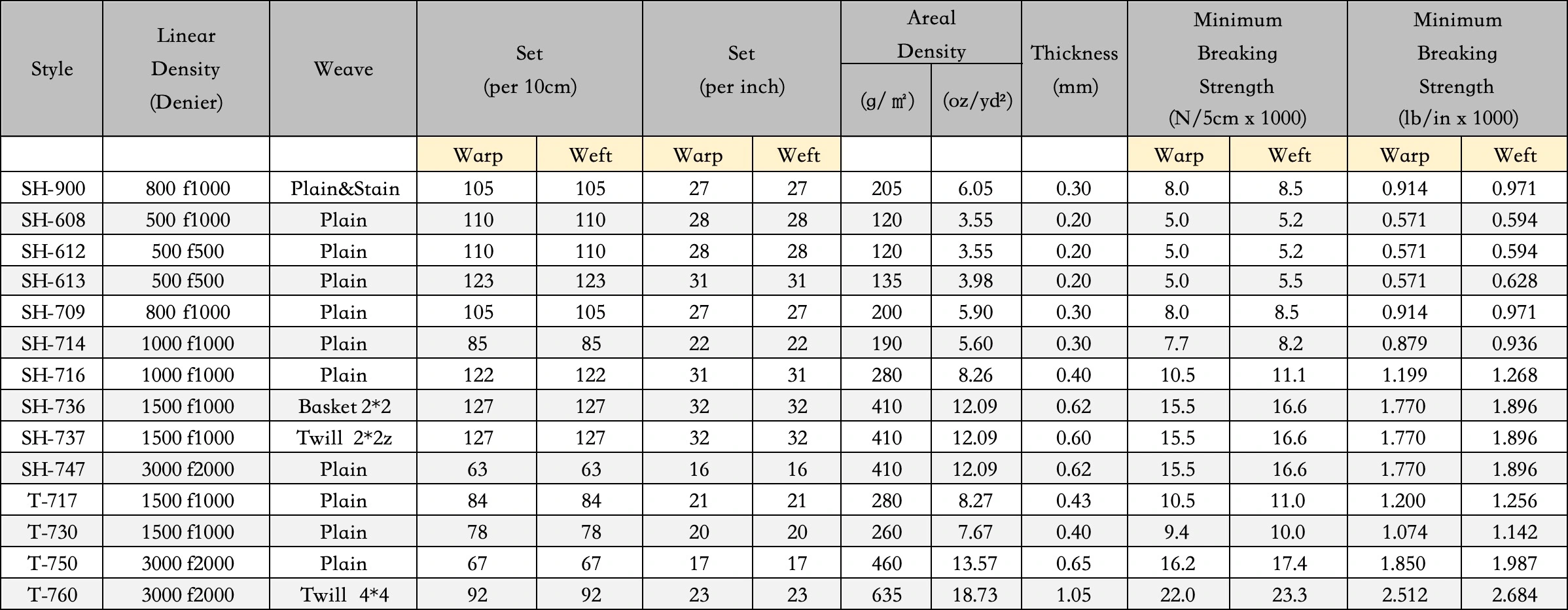Screen dimensions: 1568x610
Task: Click the SH-613 style cell
Action: 52,280
